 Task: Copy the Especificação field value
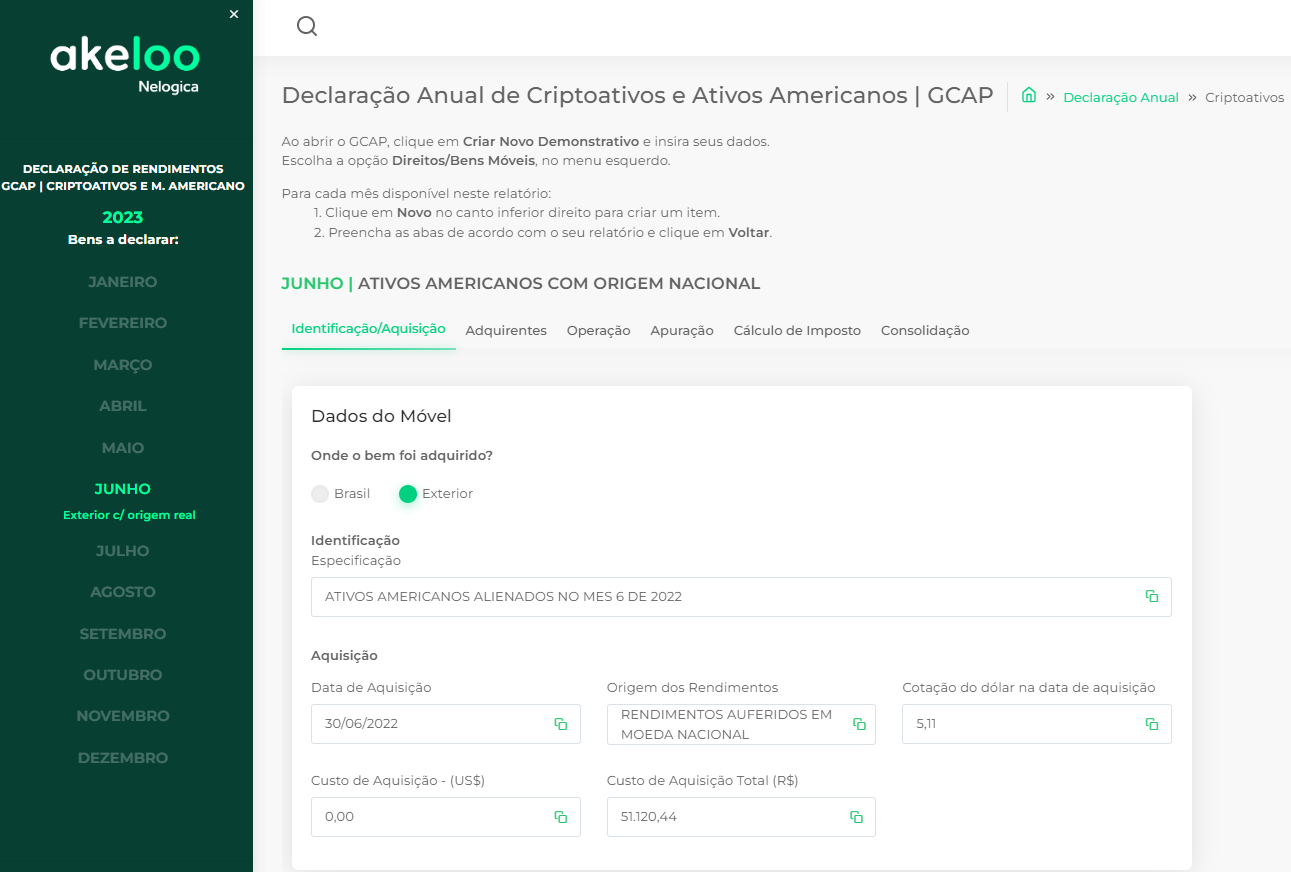coord(1152,596)
